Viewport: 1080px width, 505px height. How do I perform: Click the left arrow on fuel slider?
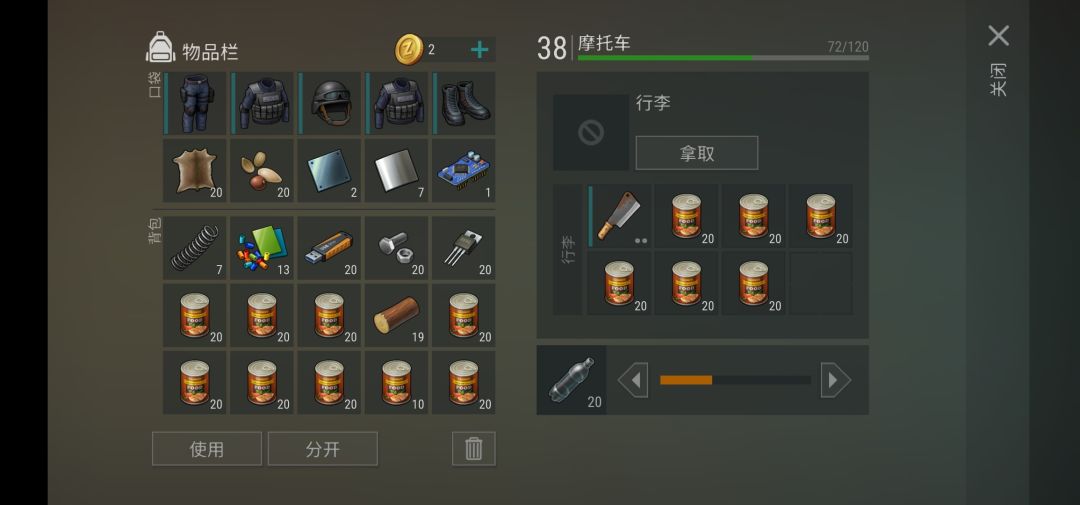(632, 380)
